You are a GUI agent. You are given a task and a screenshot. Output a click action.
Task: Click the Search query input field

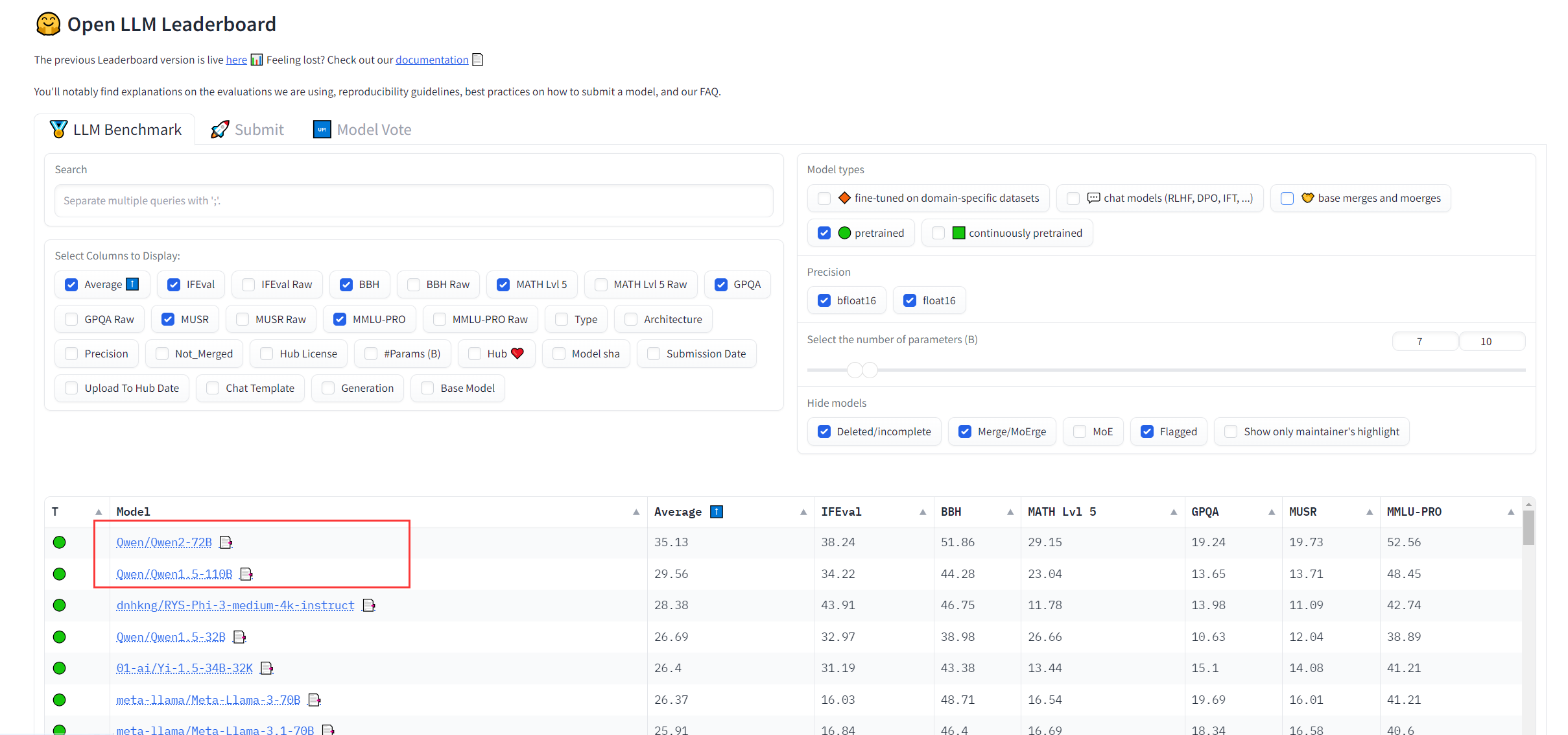click(x=414, y=201)
